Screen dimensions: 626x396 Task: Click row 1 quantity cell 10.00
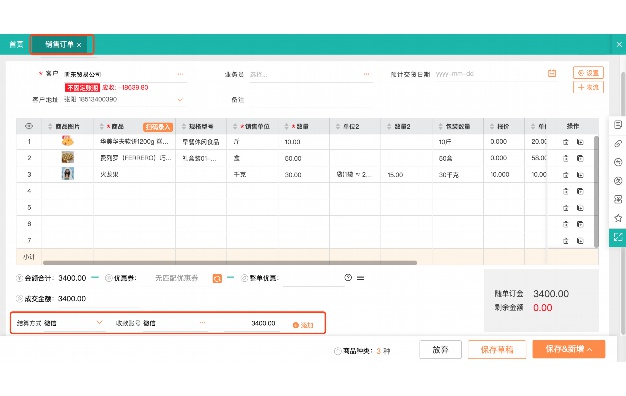pyautogui.click(x=303, y=142)
